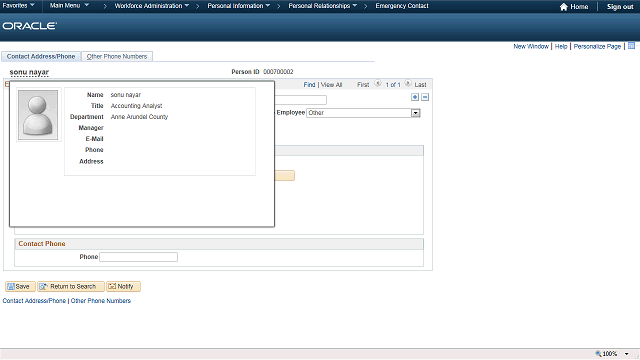Select the Contact Address/Phone tab
This screenshot has width=640, height=360.
coord(41,56)
